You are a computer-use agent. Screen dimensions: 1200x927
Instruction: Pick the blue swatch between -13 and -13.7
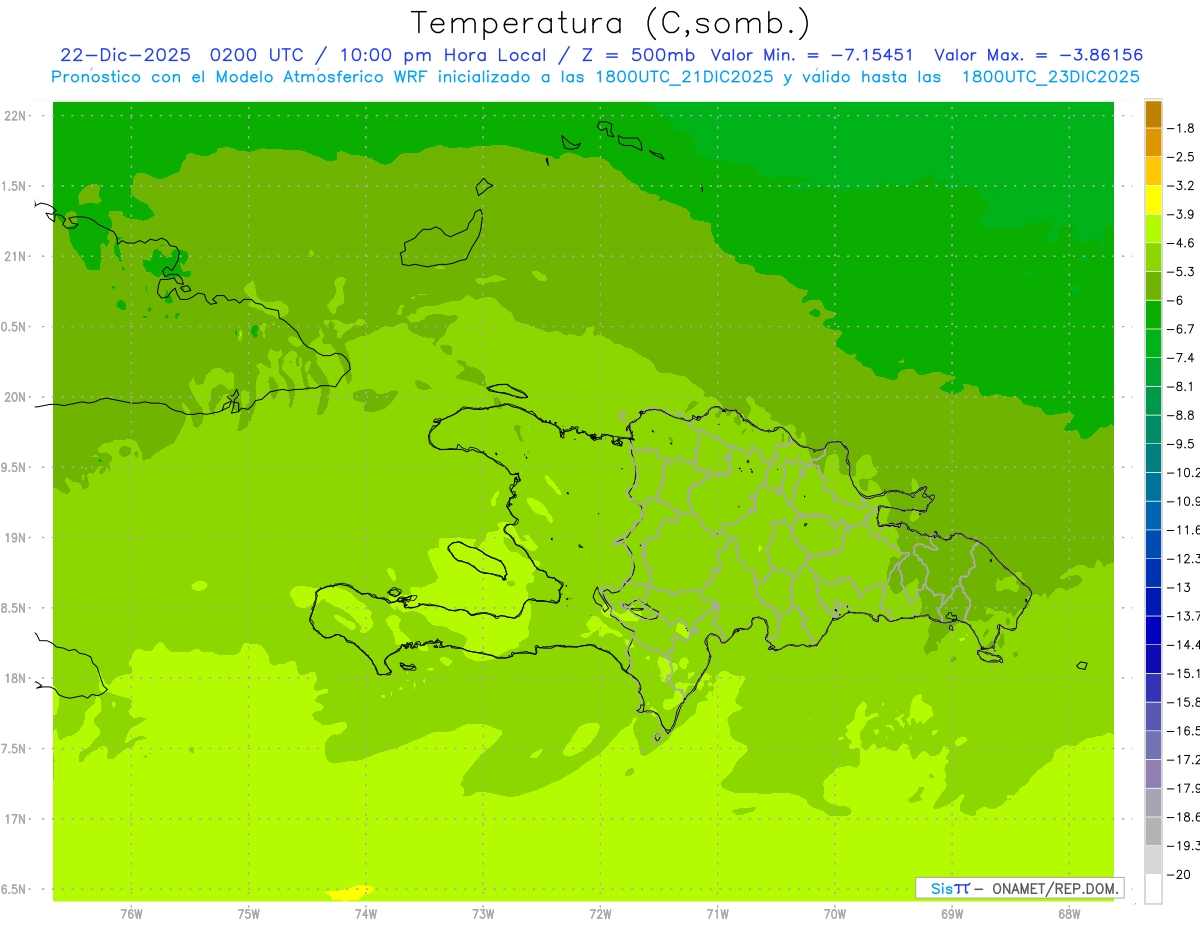[1153, 602]
